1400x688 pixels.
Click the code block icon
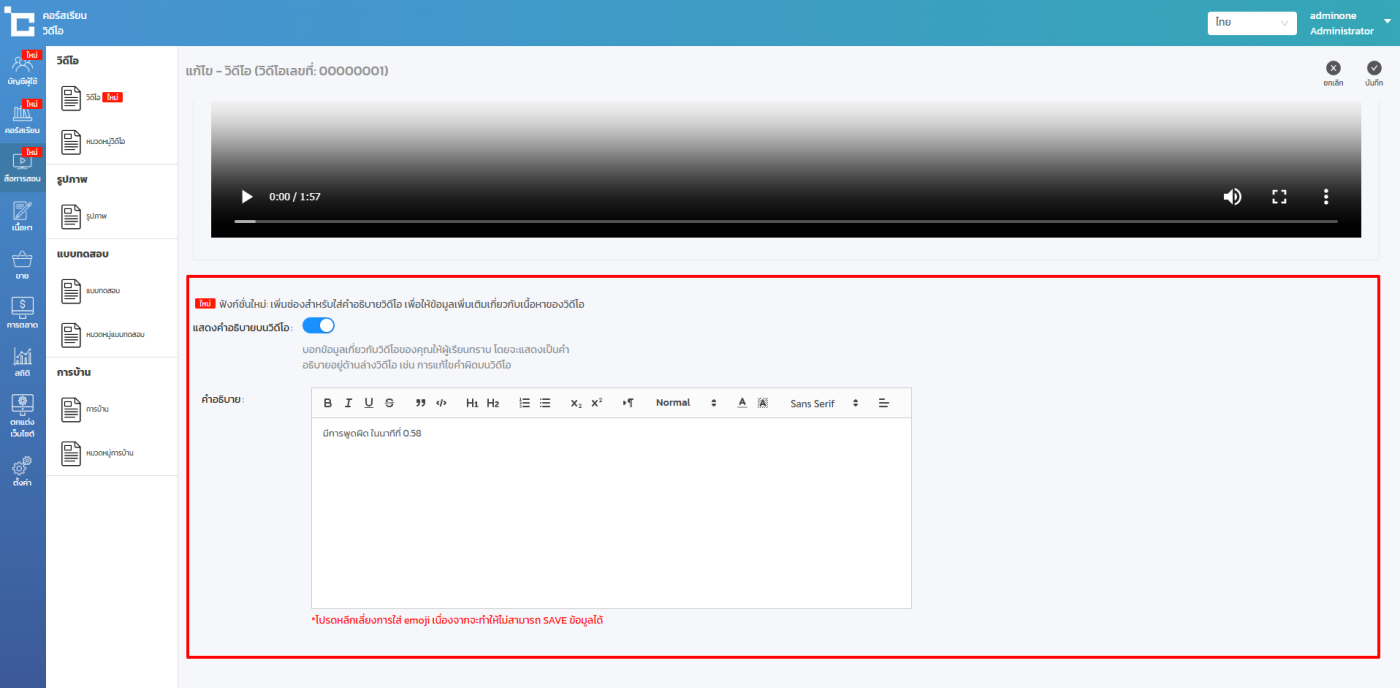[x=441, y=403]
